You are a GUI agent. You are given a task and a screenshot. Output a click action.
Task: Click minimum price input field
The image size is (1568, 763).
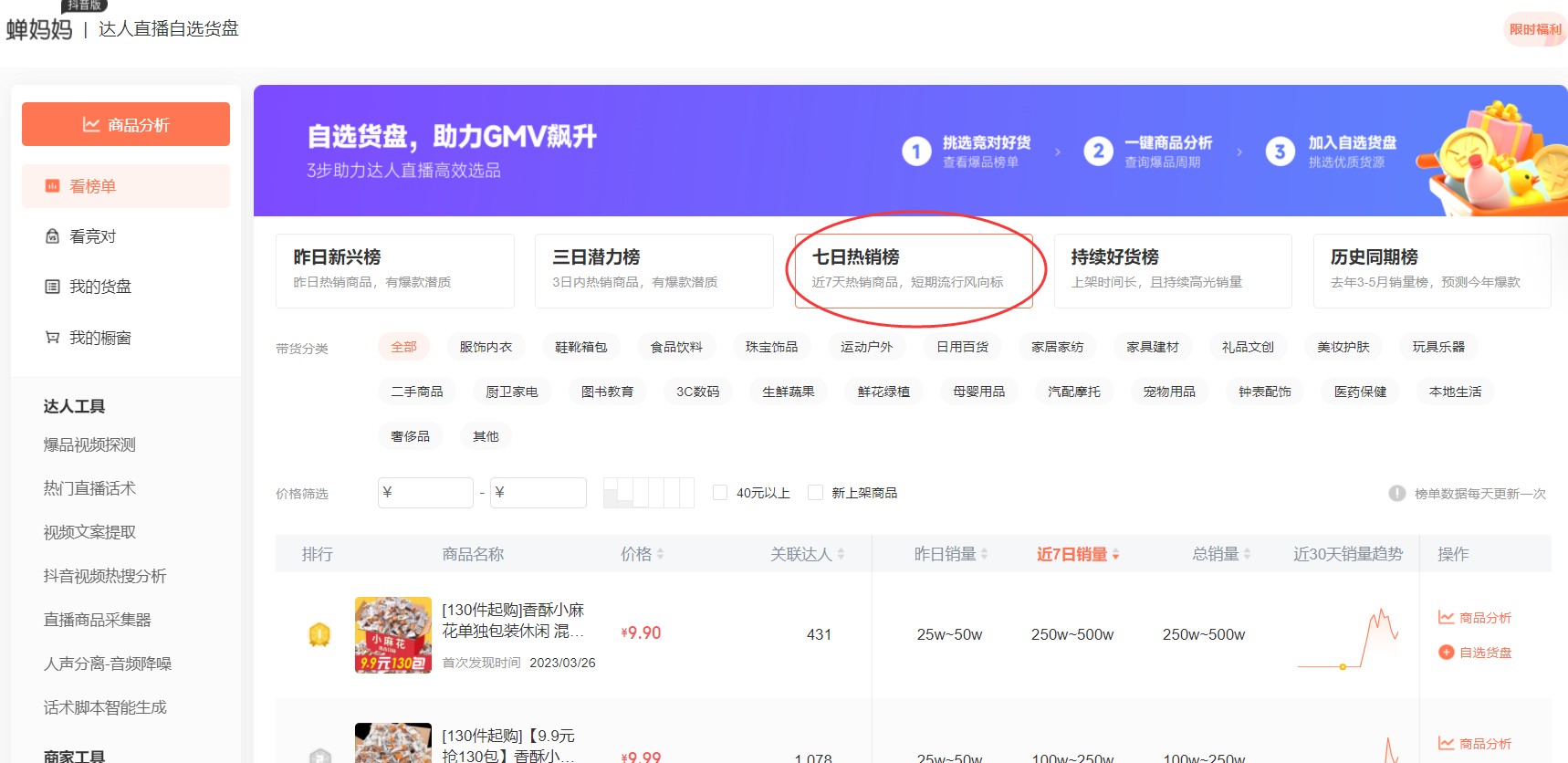pos(425,493)
